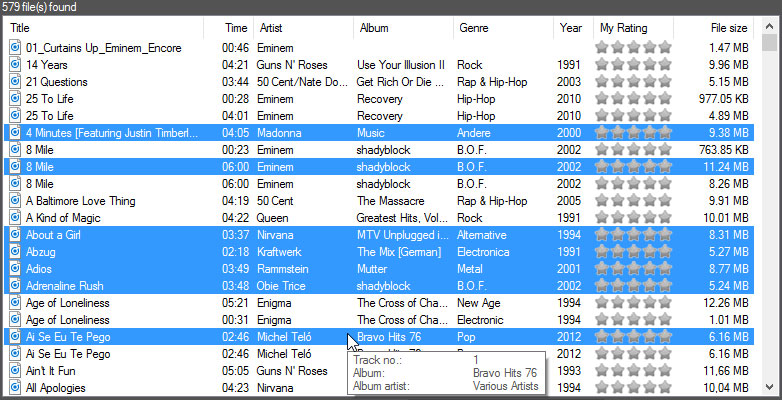Give Adios by Rammstein a one star rating
782x400 pixels.
pos(603,269)
